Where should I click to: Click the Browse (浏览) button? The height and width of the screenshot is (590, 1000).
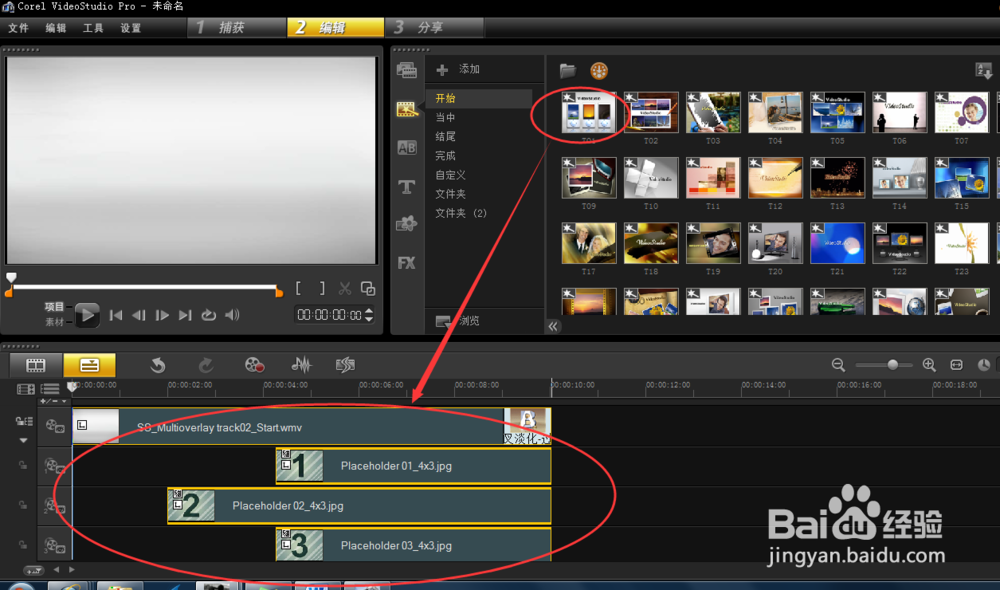click(x=458, y=321)
